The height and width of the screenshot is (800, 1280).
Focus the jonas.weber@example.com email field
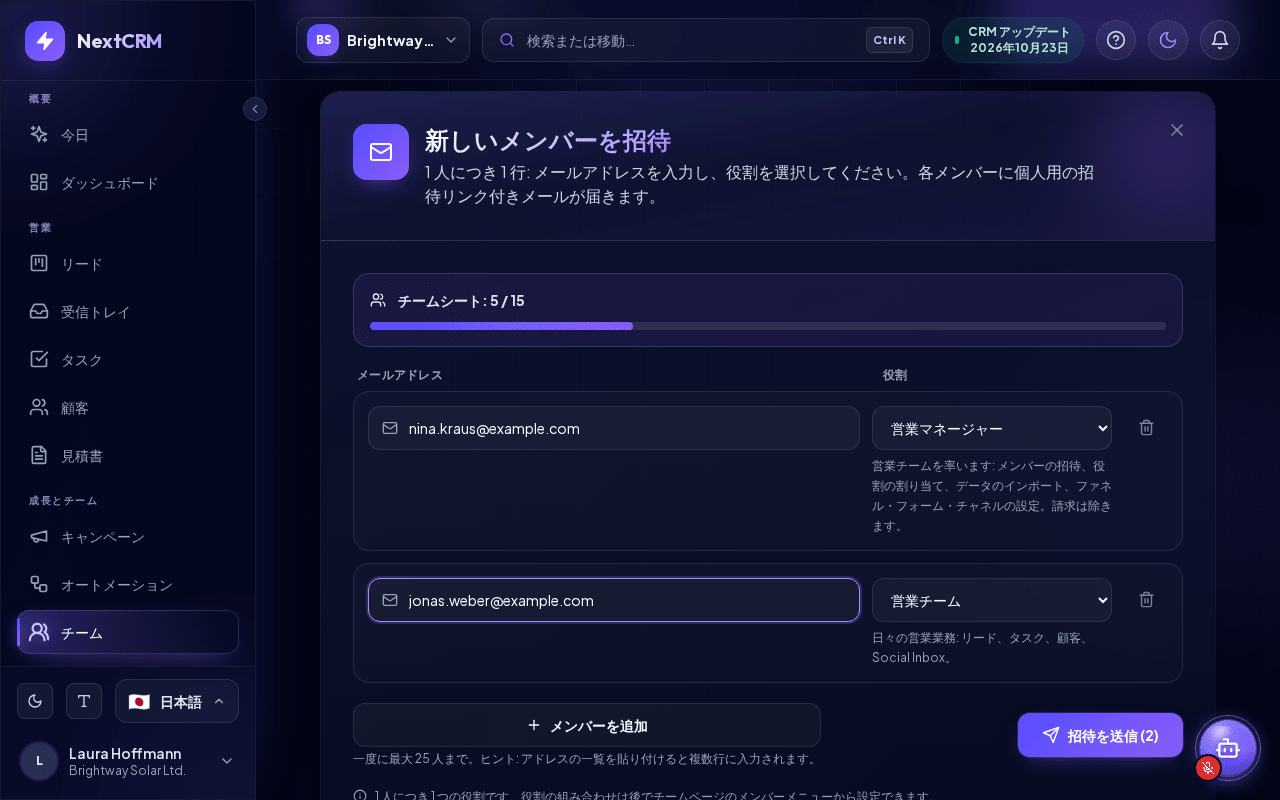614,600
